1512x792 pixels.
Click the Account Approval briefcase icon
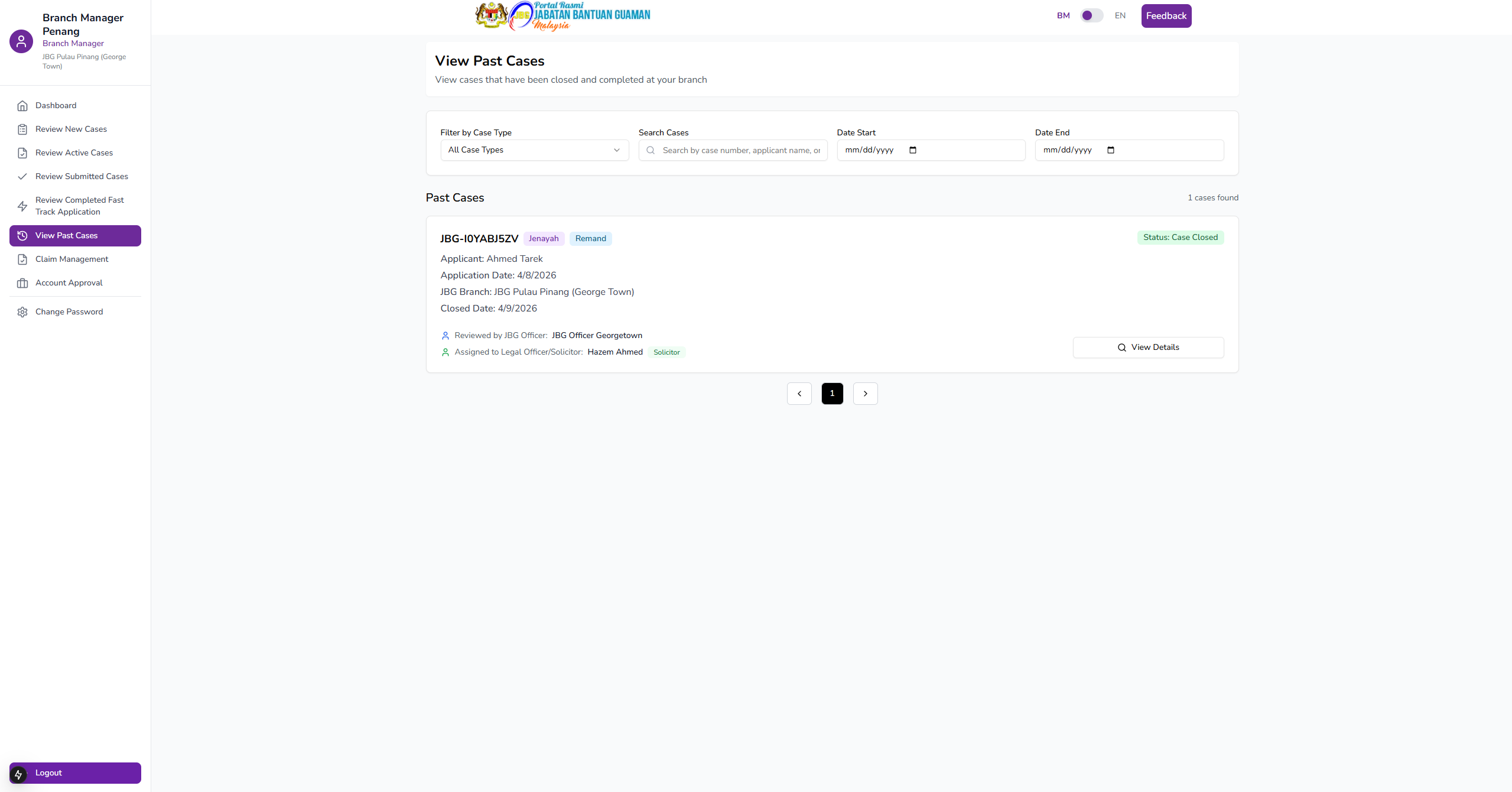click(22, 283)
